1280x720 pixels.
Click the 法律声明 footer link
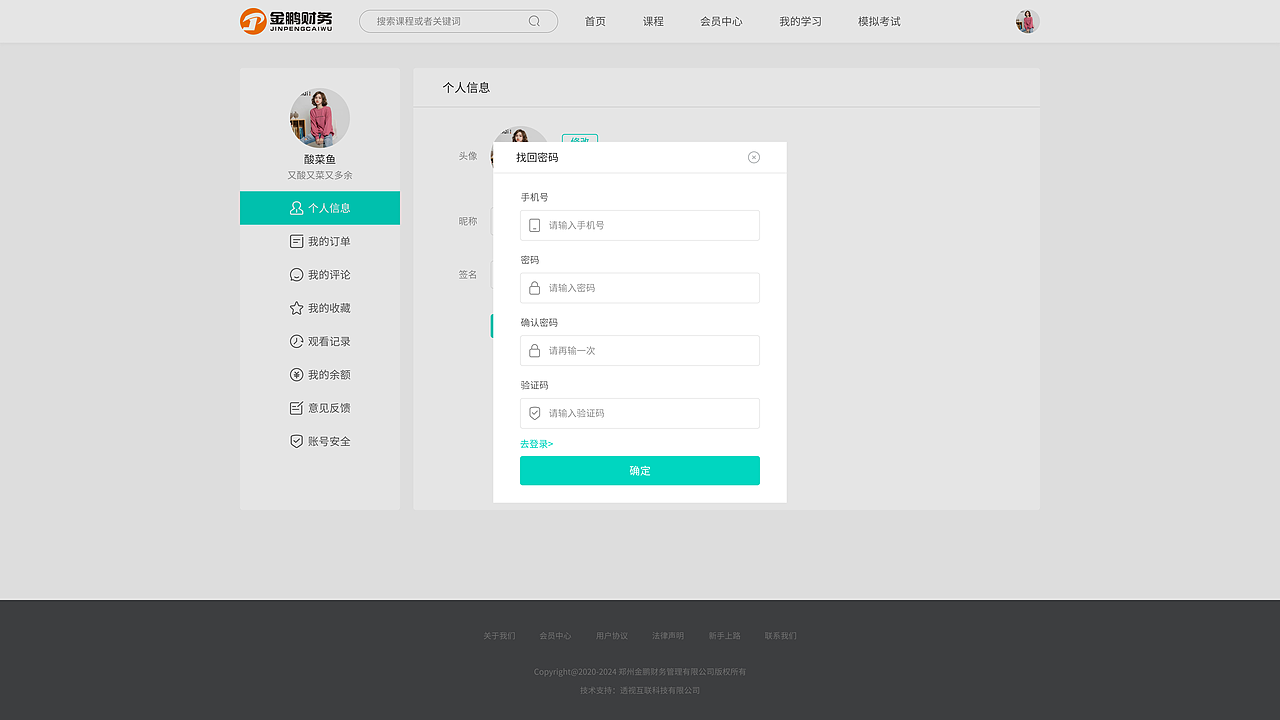(668, 636)
